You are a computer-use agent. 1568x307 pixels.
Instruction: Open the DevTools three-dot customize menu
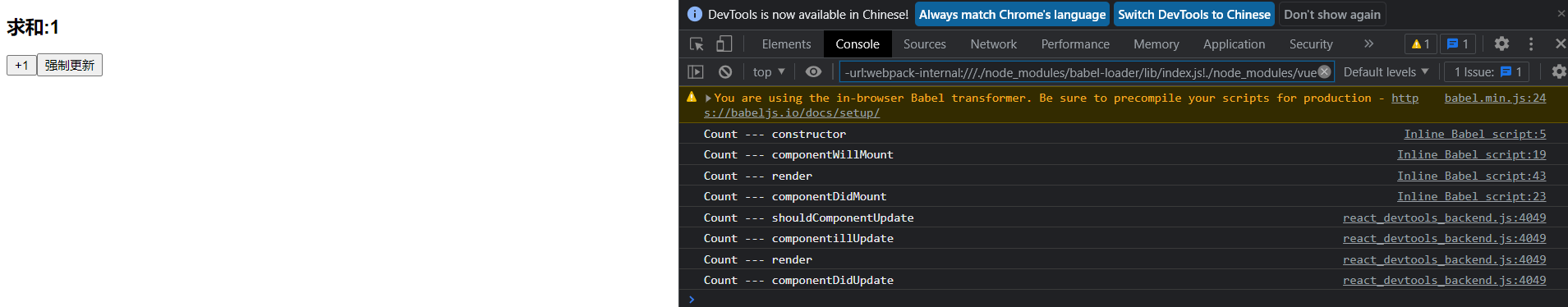[1531, 44]
